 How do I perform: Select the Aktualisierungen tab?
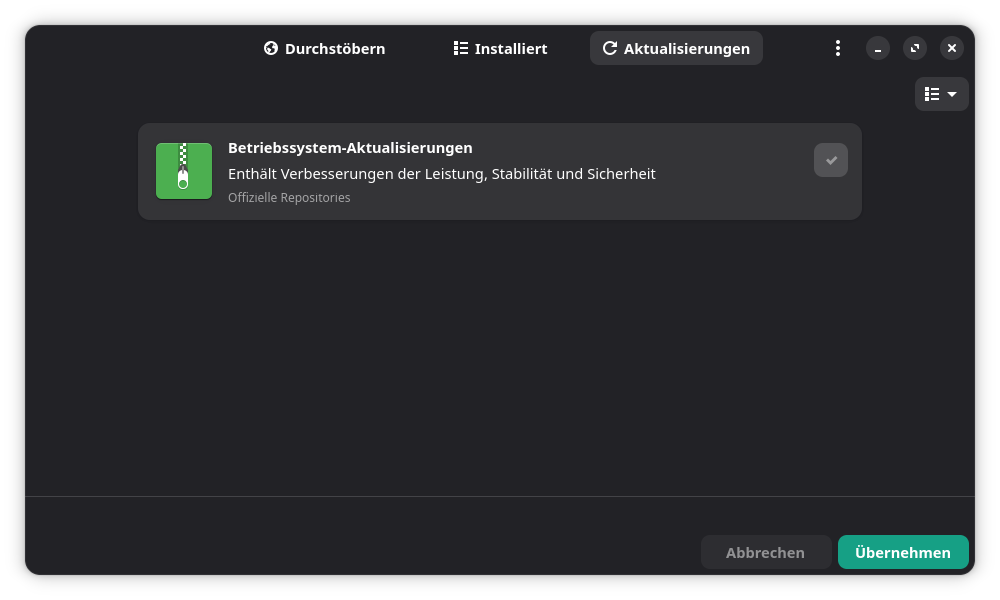[676, 48]
